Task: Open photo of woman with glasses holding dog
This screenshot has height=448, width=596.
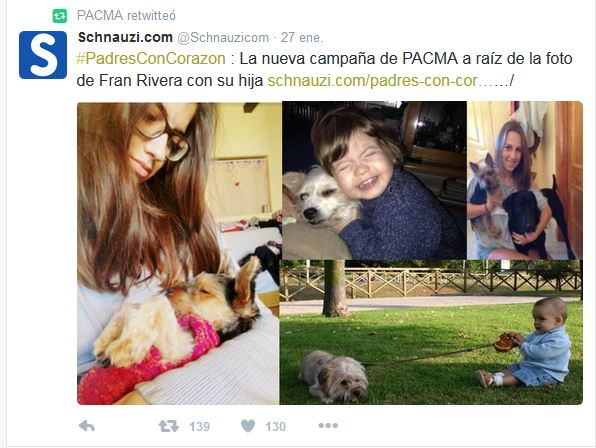Action: point(179,253)
